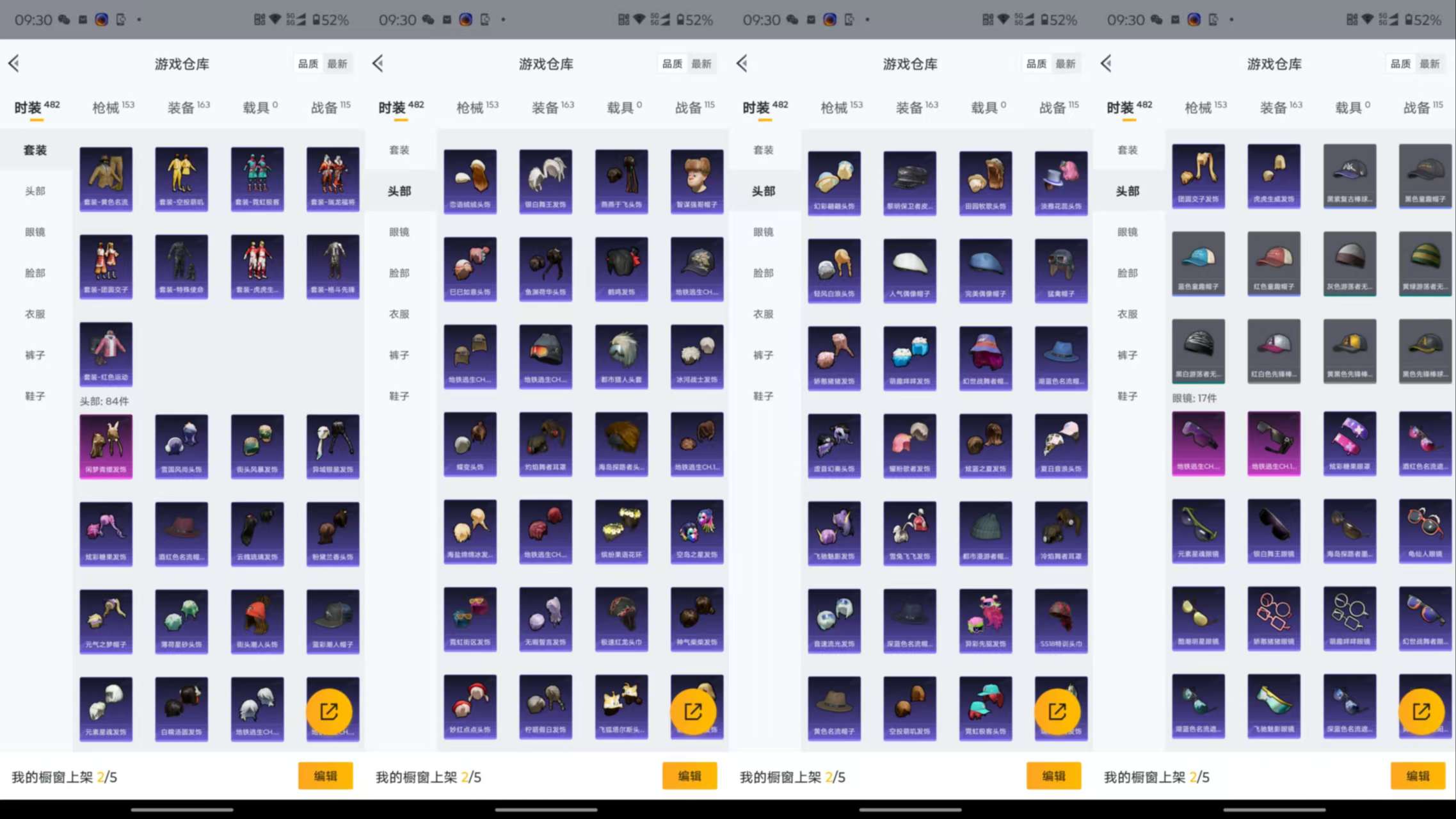
Task: Tap the back arrow to leave 游戏仓库
Action: [x=14, y=63]
